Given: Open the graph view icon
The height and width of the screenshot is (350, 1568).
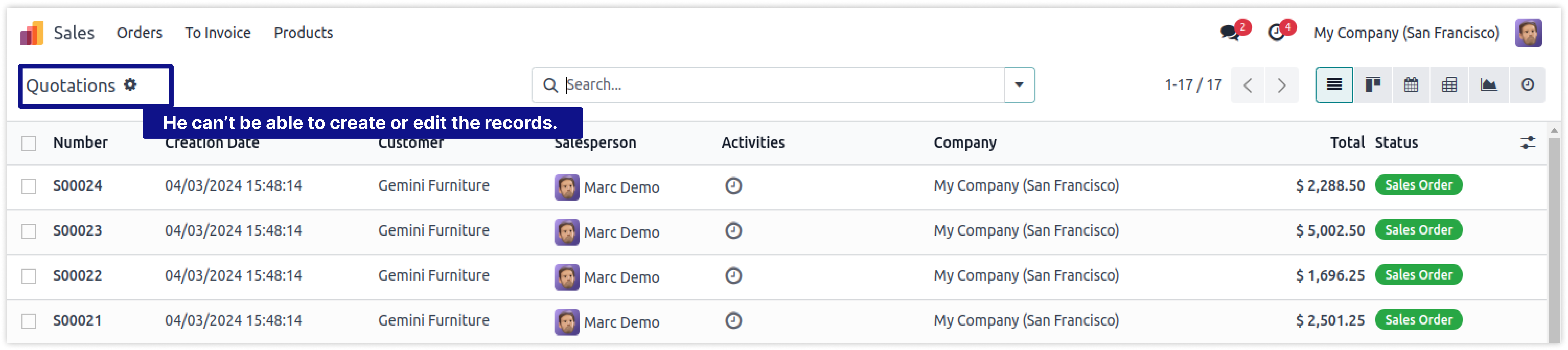Looking at the screenshot, I should pos(1488,85).
